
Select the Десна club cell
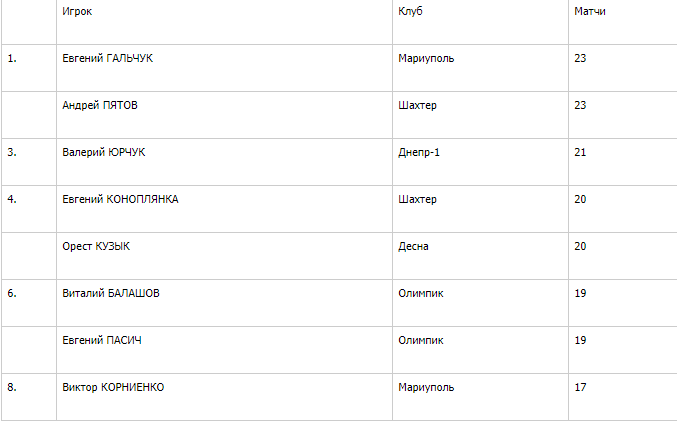(x=413, y=246)
